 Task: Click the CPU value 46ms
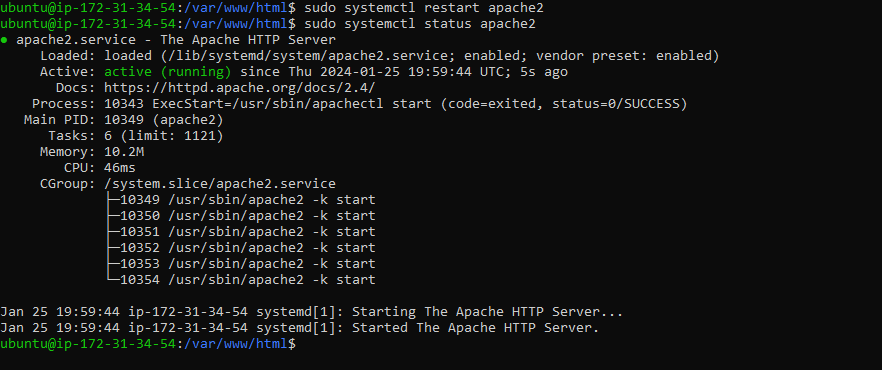point(120,168)
